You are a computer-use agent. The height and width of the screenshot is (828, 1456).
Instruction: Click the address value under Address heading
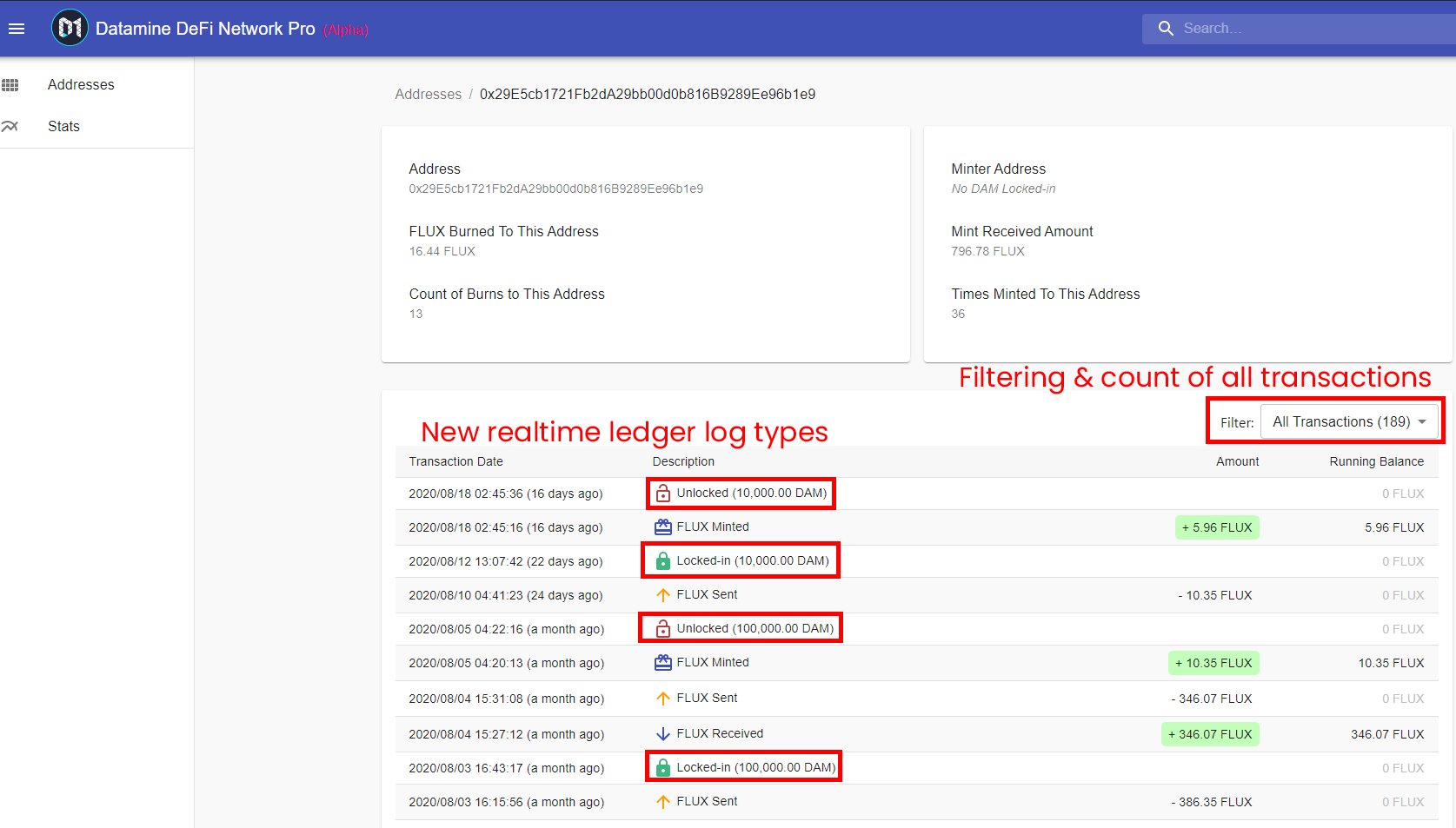(x=556, y=189)
